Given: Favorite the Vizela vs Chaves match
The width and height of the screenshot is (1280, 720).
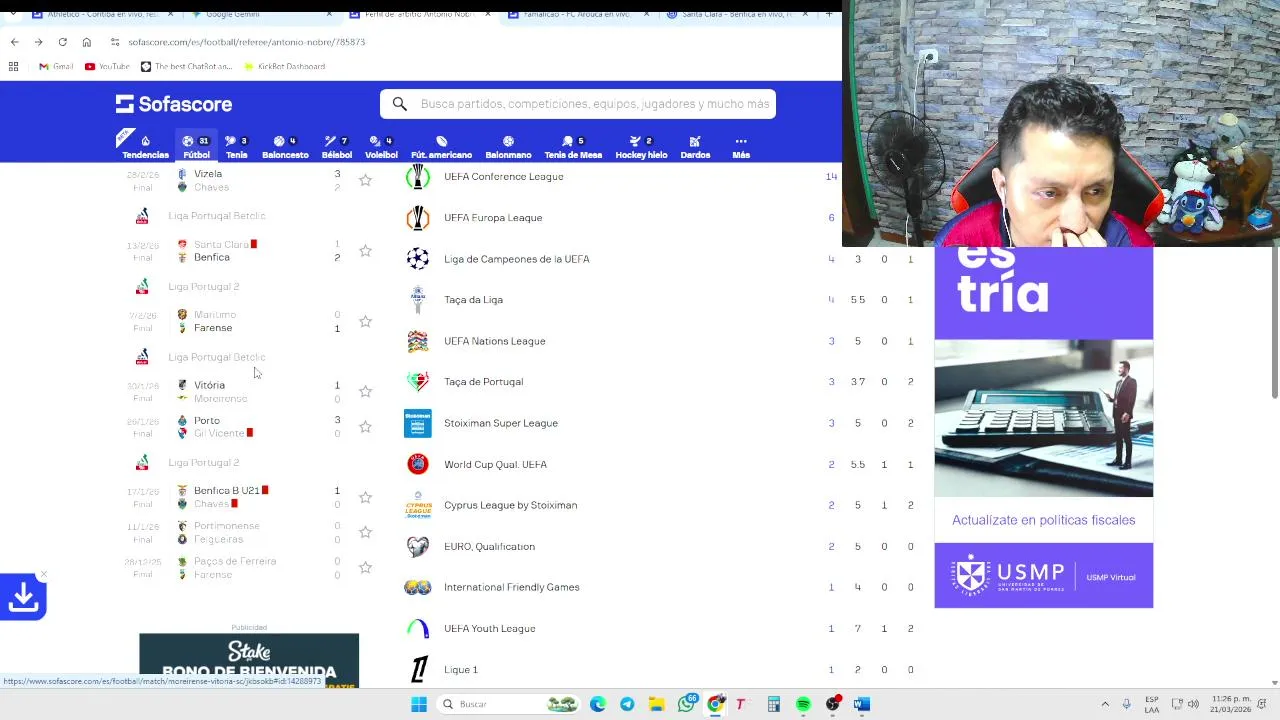Looking at the screenshot, I should (365, 180).
